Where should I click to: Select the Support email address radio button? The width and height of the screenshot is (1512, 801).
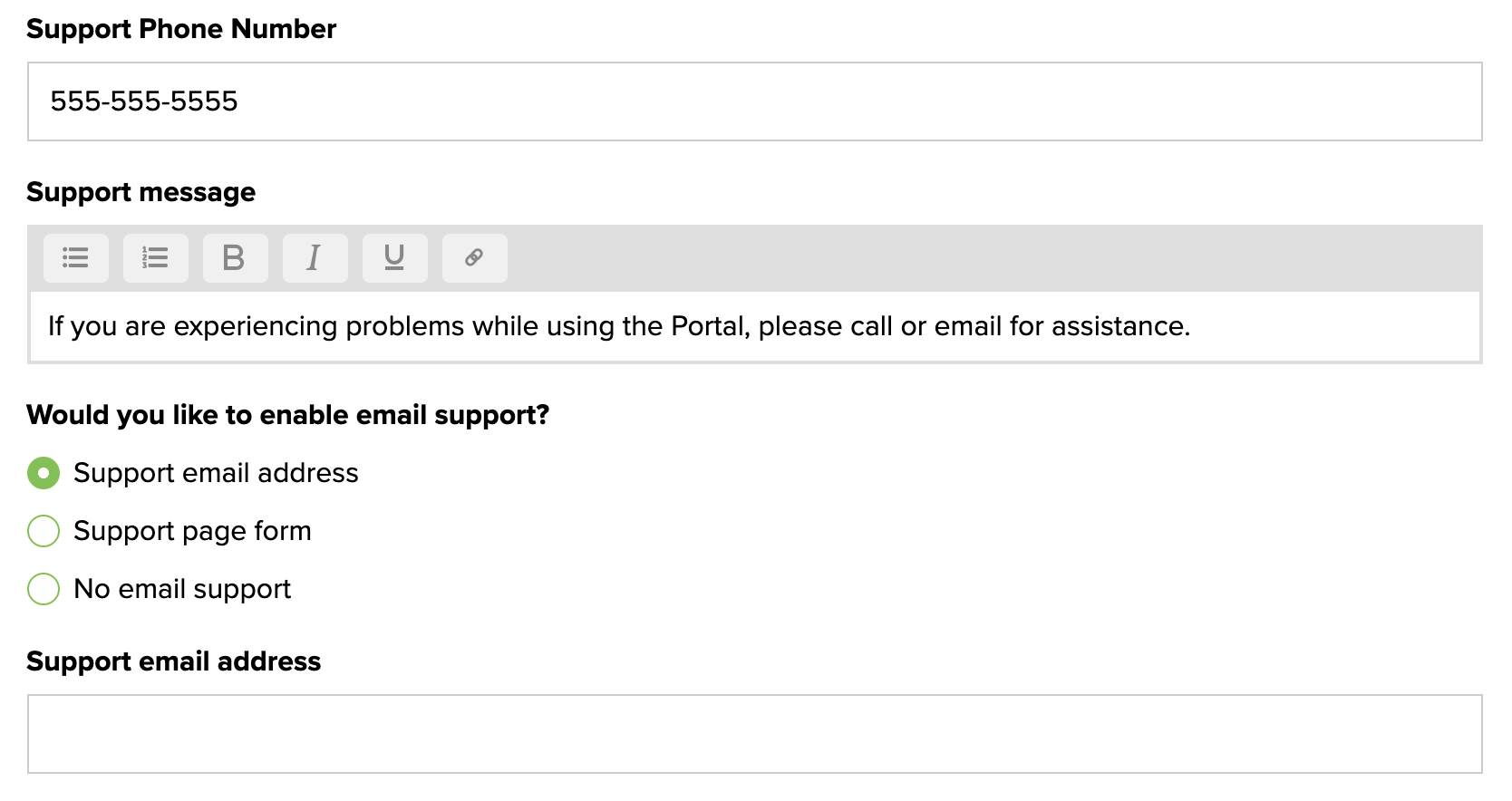point(44,473)
